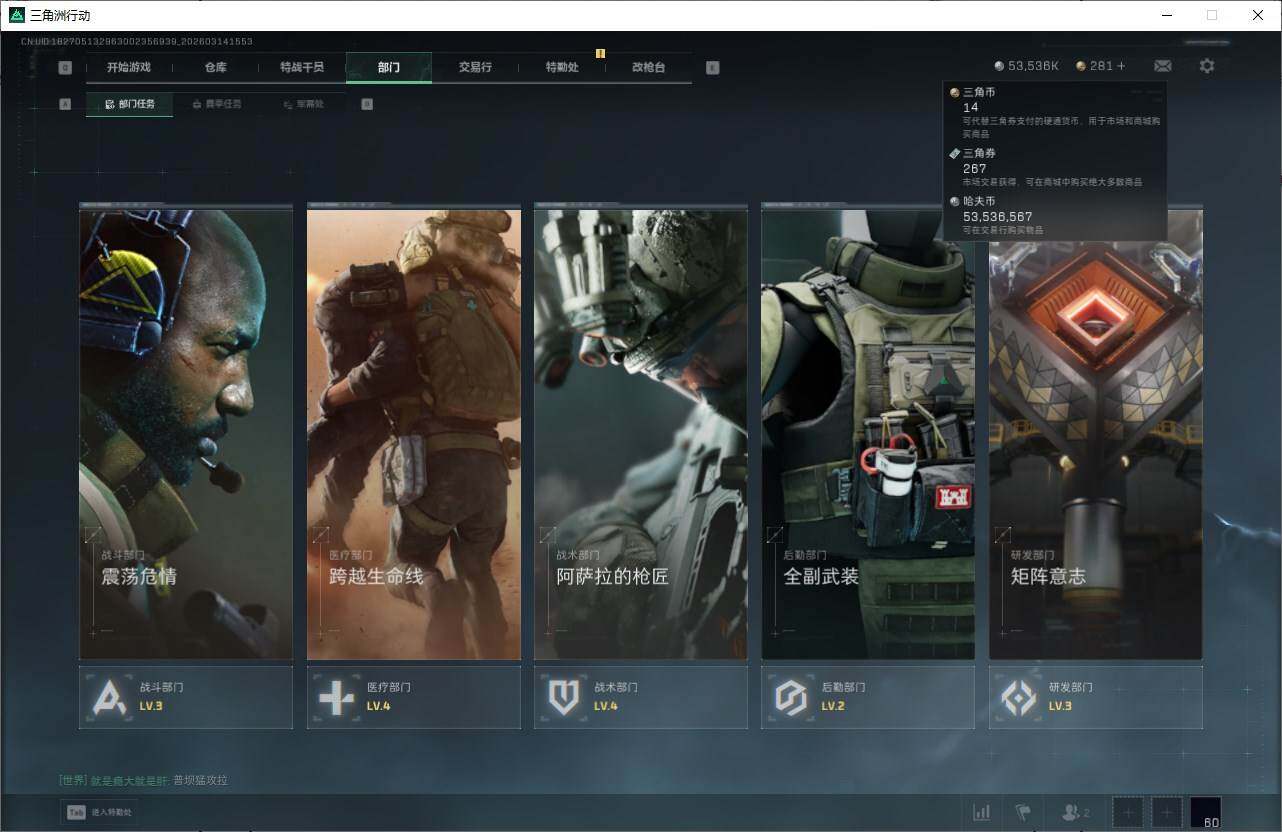The height and width of the screenshot is (832, 1282).
Task: Click the bar chart stats icon
Action: [x=982, y=812]
